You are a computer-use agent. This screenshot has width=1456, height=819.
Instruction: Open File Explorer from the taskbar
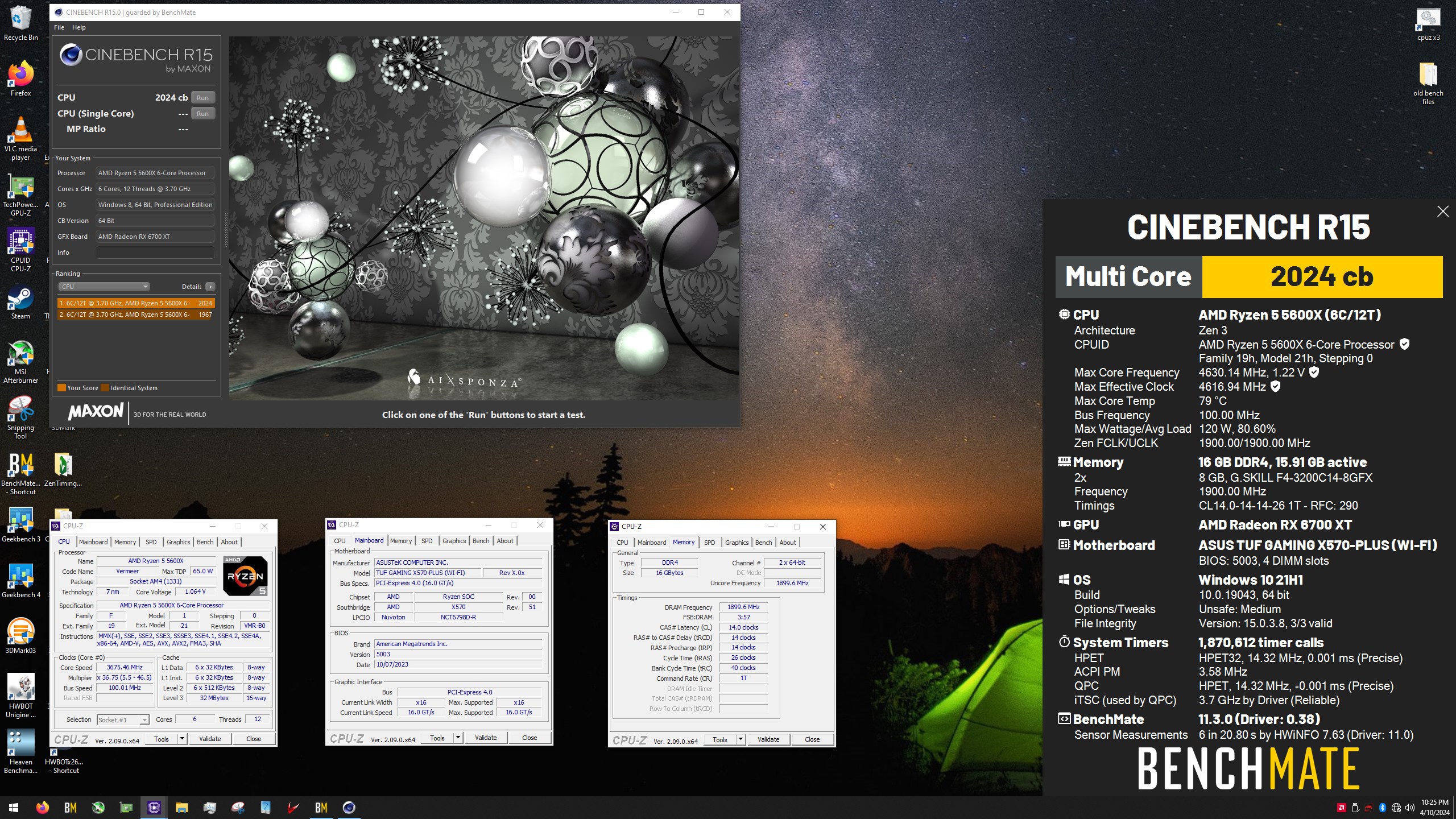click(181, 808)
